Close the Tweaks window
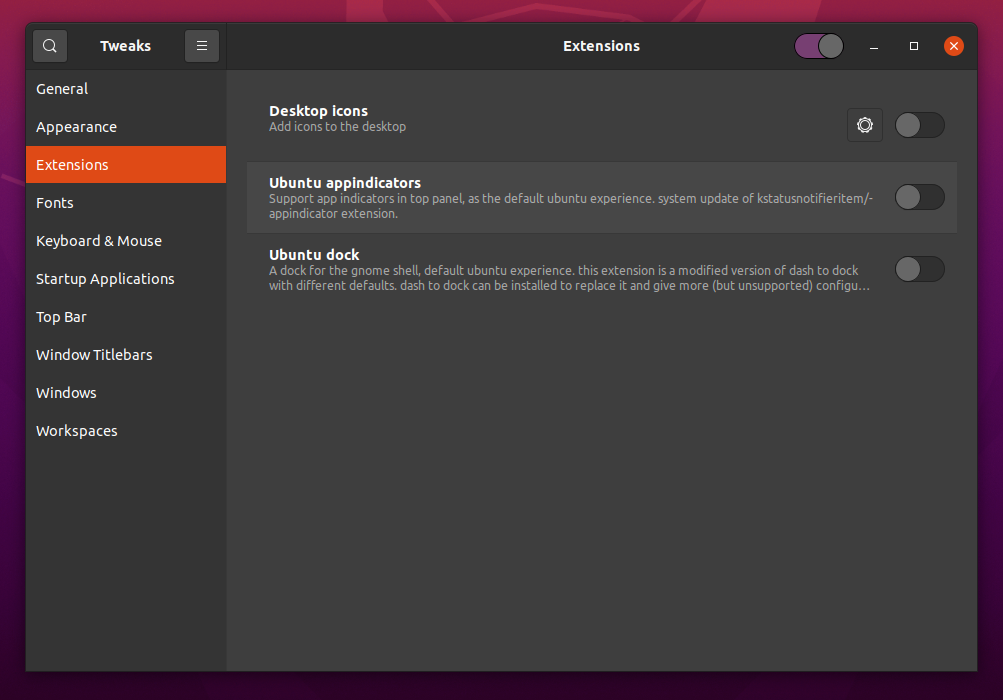Viewport: 1003px width, 700px height. (954, 46)
